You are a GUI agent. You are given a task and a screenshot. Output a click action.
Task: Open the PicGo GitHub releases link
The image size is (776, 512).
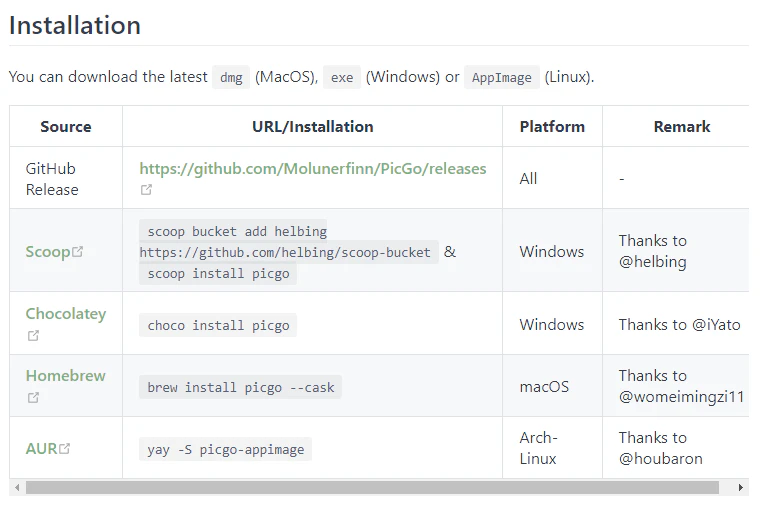(312, 169)
